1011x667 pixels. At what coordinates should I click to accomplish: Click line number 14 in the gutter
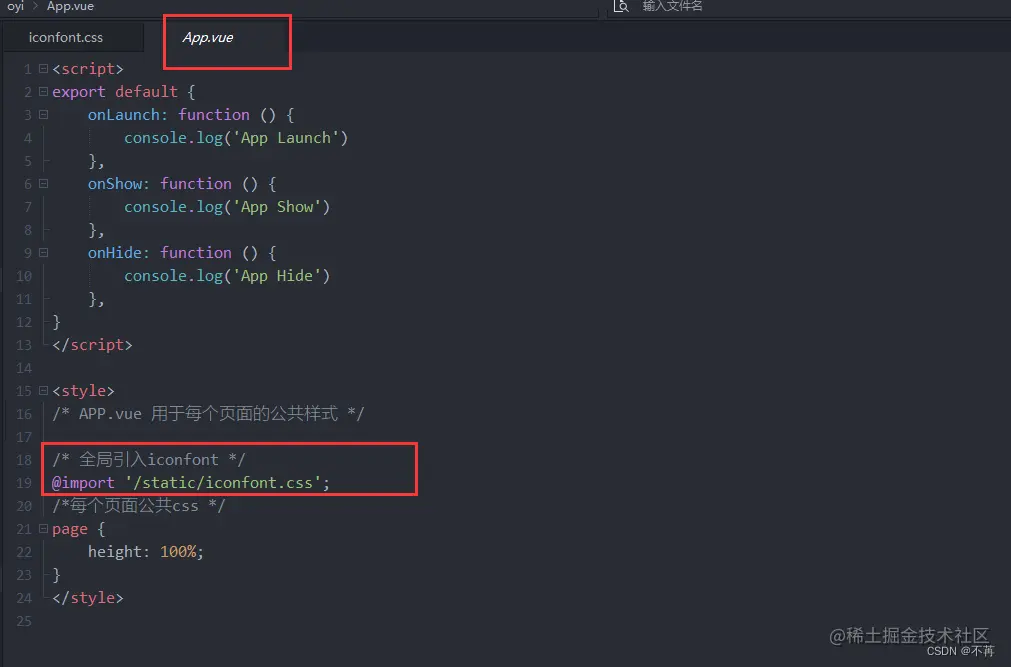tap(24, 368)
